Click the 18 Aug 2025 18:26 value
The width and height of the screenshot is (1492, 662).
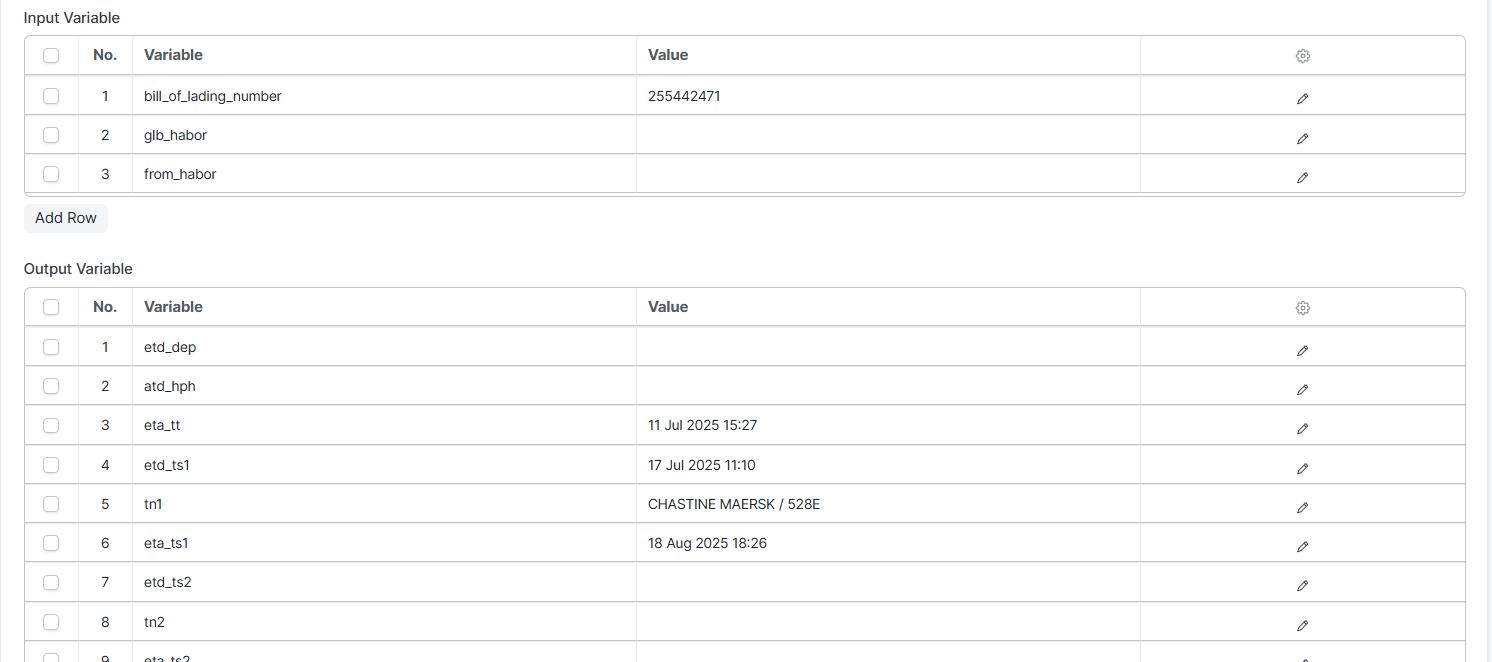point(707,543)
